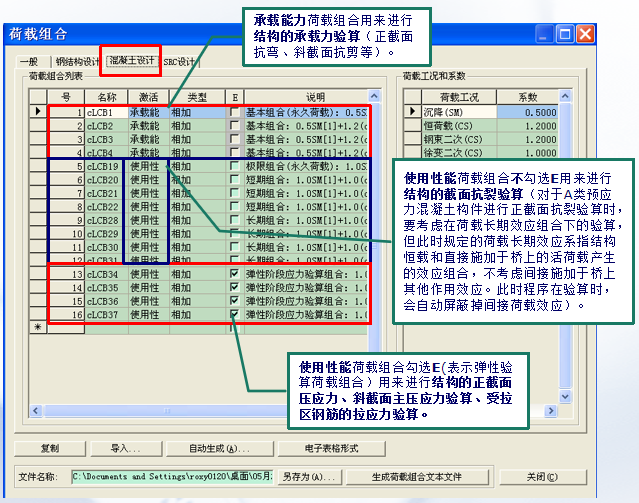Image resolution: width=639 pixels, height=503 pixels.
Task: Select the cLCB1 name cell
Action: tap(106, 112)
